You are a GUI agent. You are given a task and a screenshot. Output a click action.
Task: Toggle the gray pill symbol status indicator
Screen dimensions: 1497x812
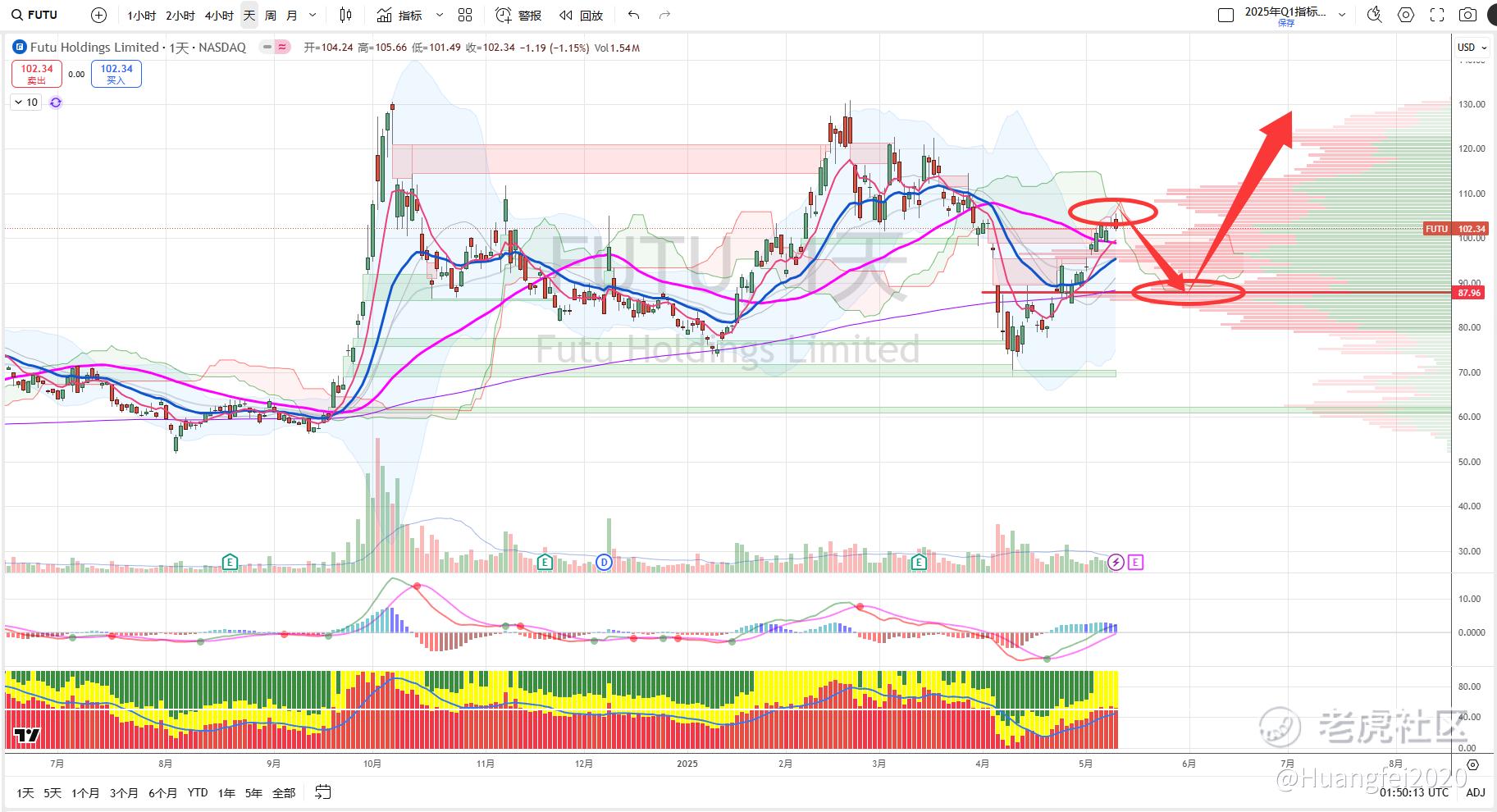(267, 48)
